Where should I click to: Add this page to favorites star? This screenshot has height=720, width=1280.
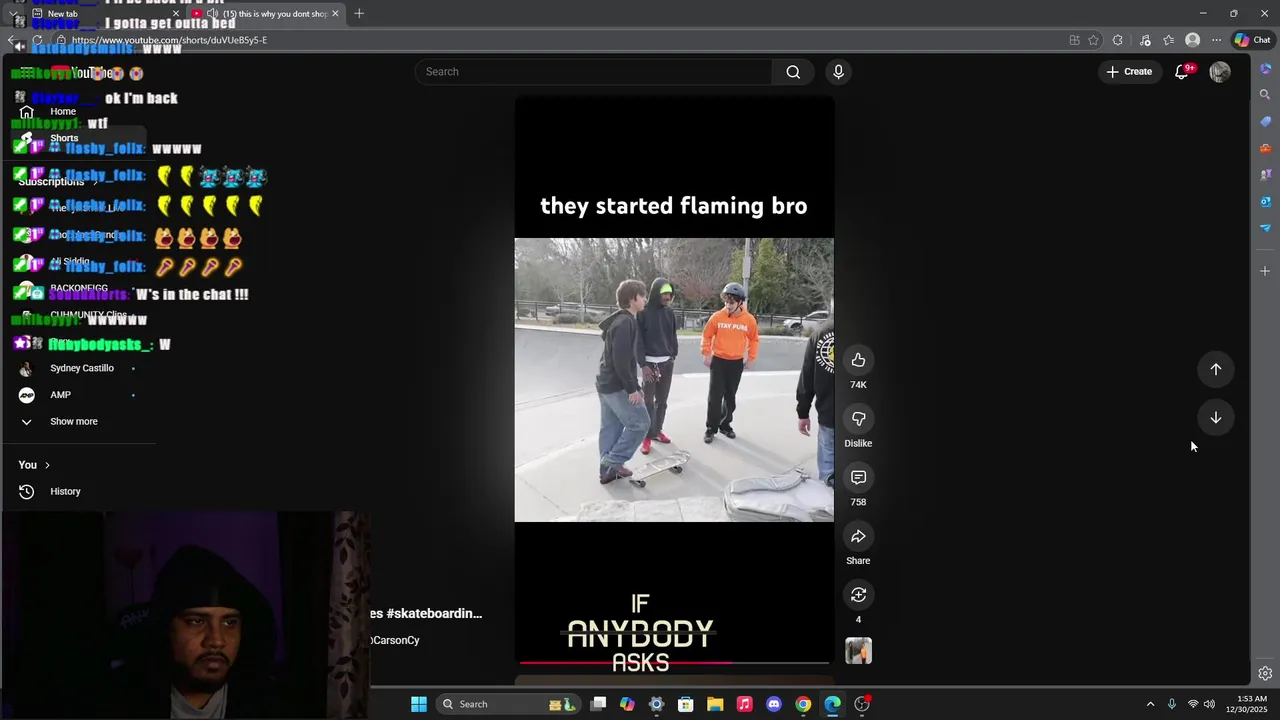click(x=1094, y=40)
